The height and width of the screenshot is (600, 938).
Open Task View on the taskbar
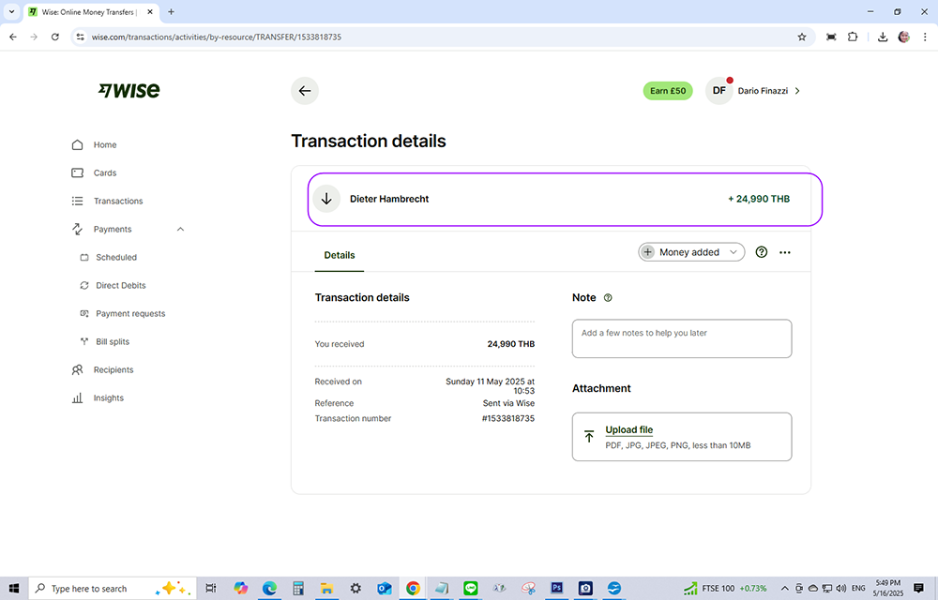211,589
